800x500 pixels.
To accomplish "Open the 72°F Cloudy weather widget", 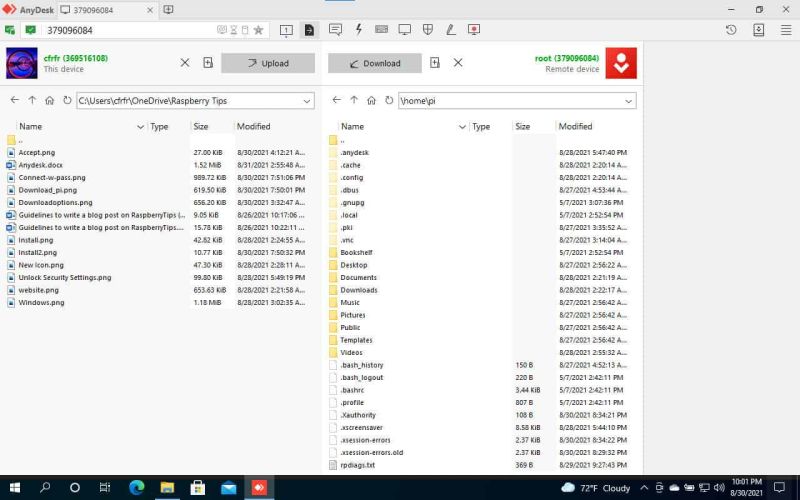I will [x=595, y=488].
